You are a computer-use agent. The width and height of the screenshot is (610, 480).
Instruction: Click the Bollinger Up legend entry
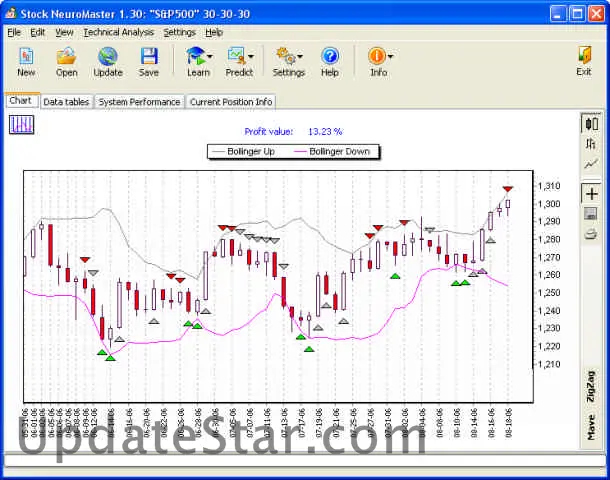[244, 151]
